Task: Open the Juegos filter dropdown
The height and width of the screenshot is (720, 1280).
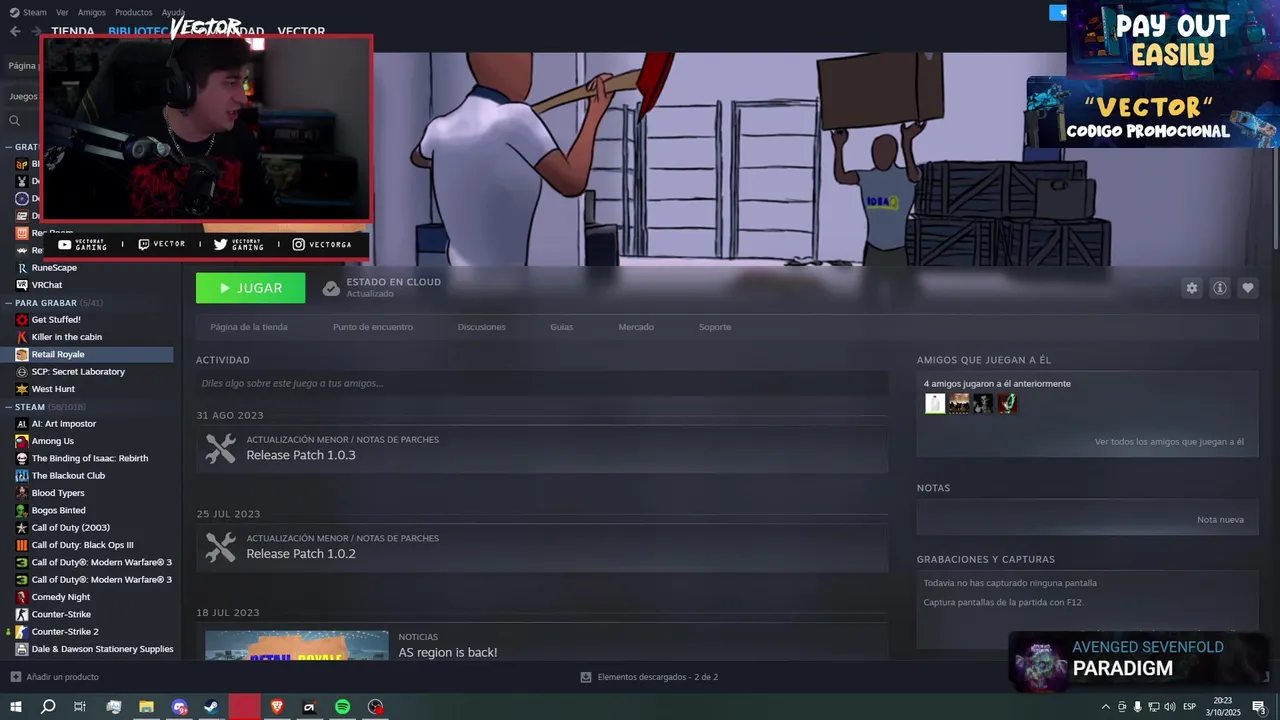Action: pos(23,97)
